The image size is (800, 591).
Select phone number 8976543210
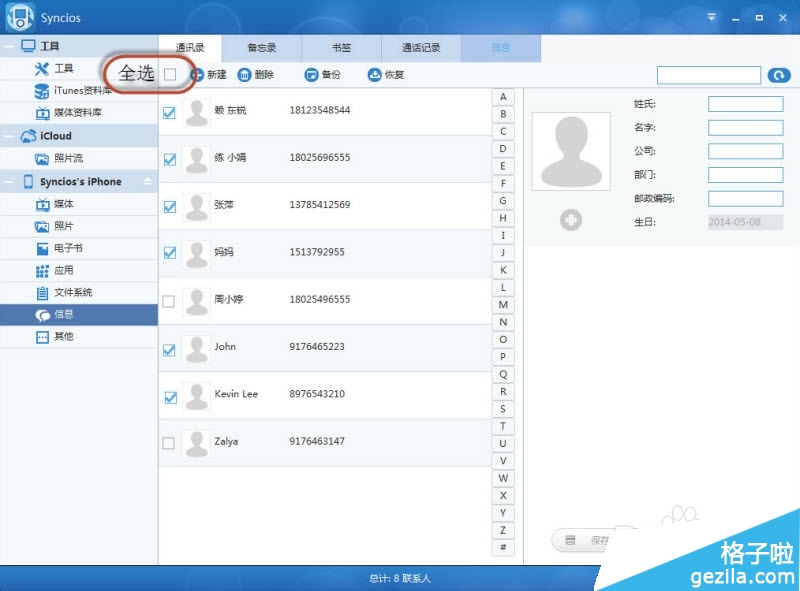tap(317, 394)
